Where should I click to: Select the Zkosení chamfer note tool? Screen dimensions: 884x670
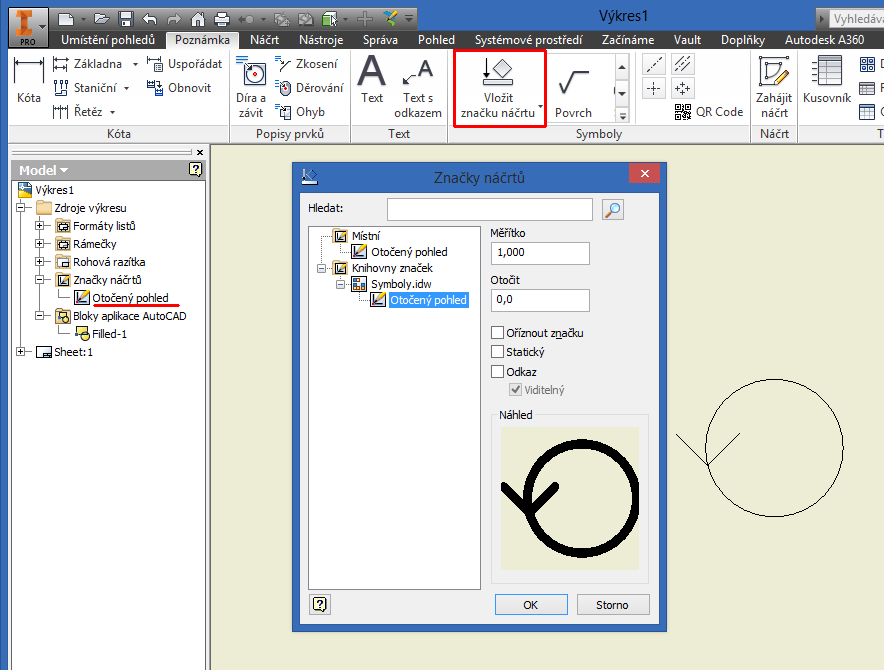tap(307, 64)
